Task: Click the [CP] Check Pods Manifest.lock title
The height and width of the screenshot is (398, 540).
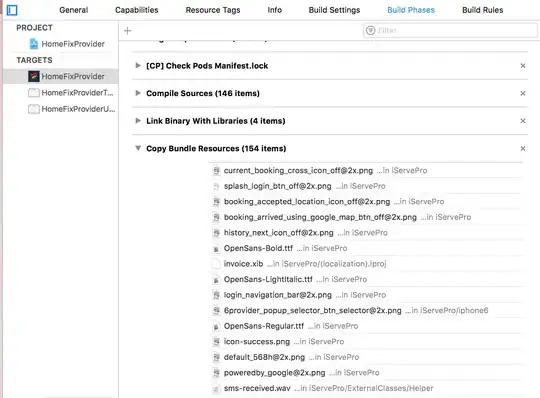Action: point(207,66)
